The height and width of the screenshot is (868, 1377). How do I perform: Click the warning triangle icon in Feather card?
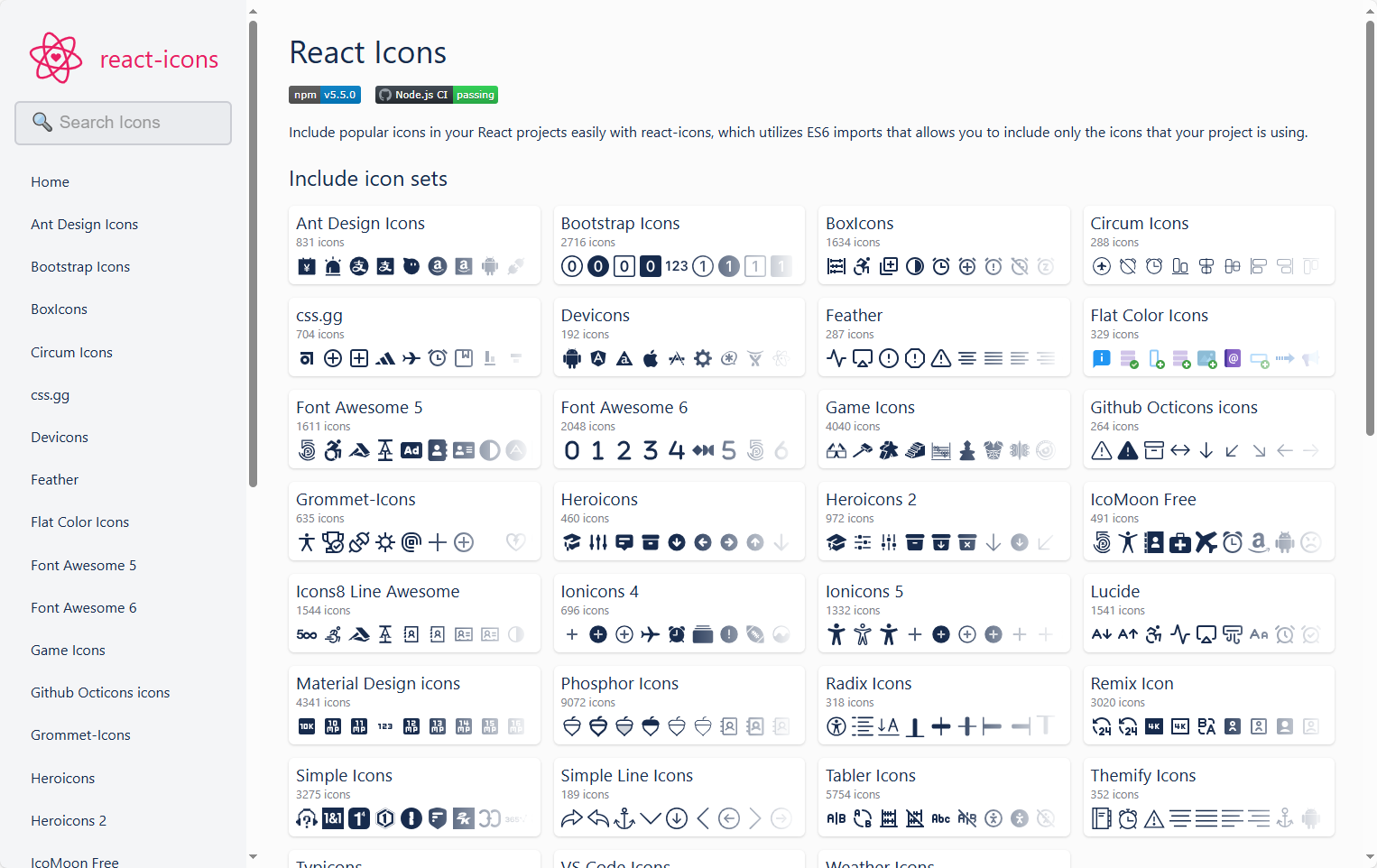(x=941, y=358)
